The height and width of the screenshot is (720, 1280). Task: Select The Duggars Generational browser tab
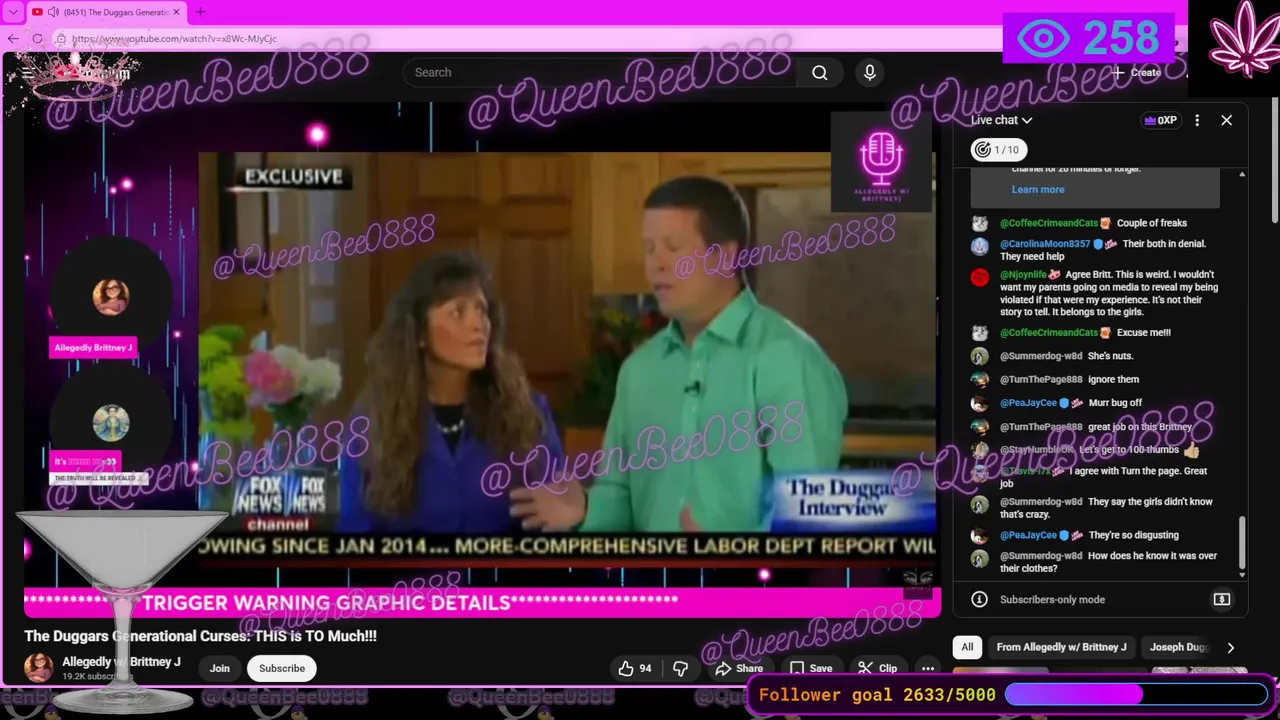[x=106, y=12]
